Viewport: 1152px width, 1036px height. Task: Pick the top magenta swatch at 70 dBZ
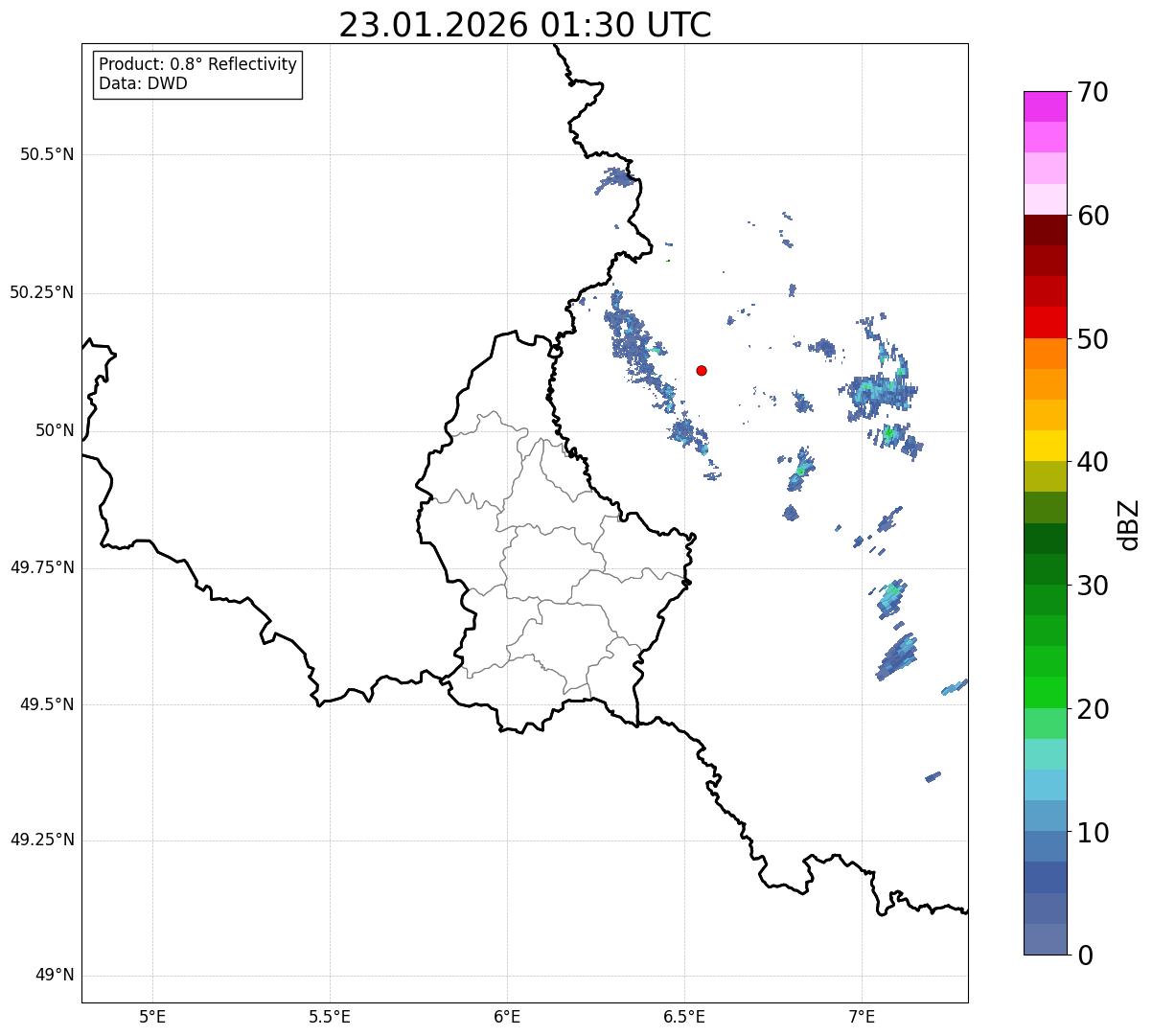pos(1045,106)
